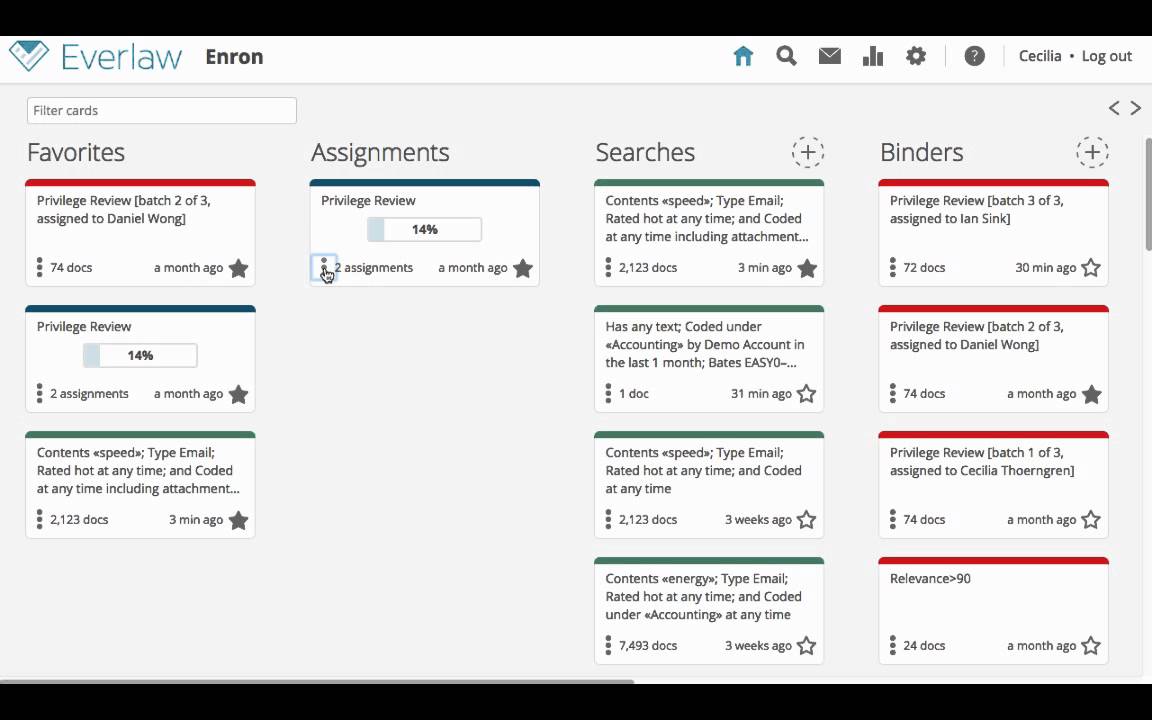Open binder Privilege Review batch 3 of 3

(976, 209)
